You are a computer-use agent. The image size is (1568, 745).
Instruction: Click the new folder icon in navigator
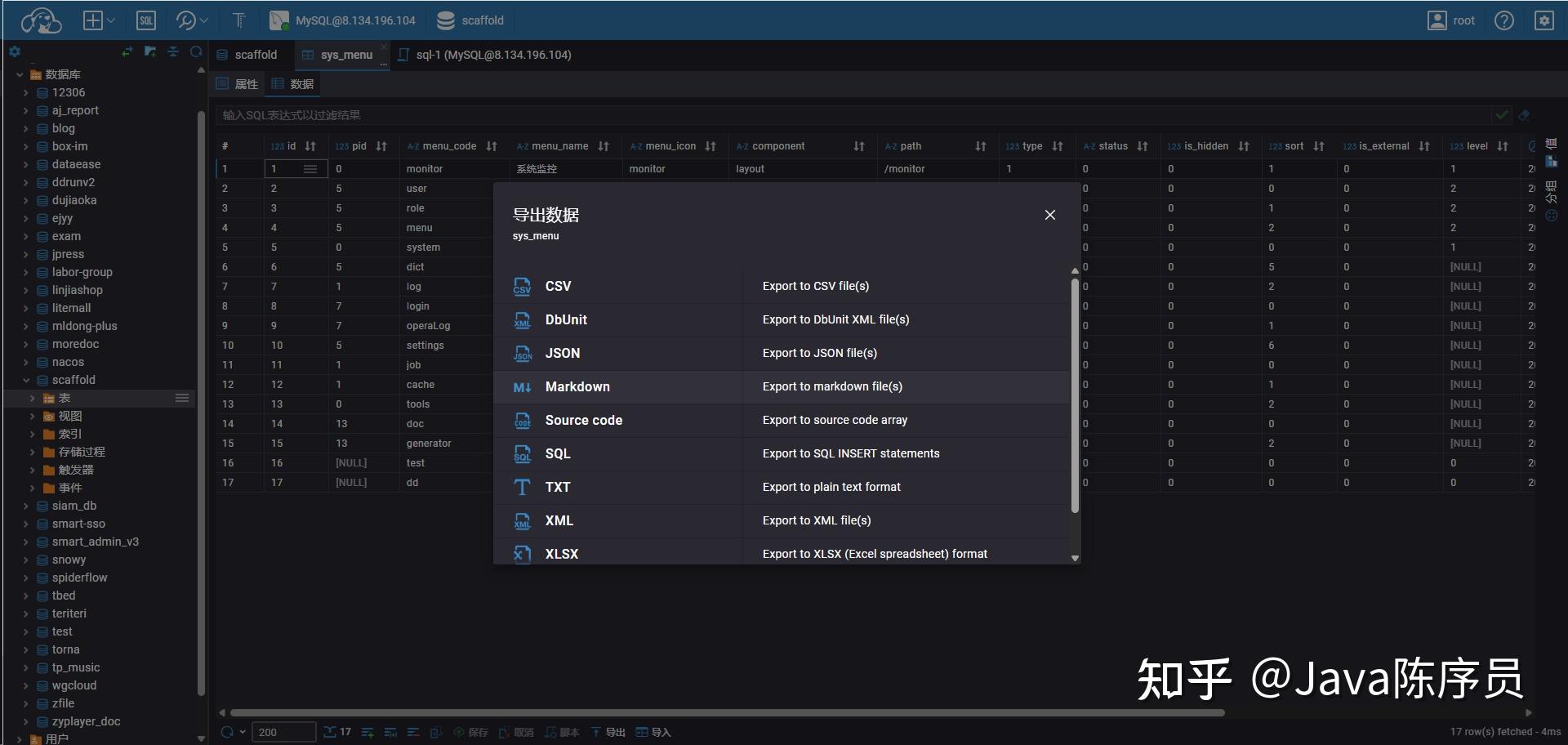coord(150,51)
